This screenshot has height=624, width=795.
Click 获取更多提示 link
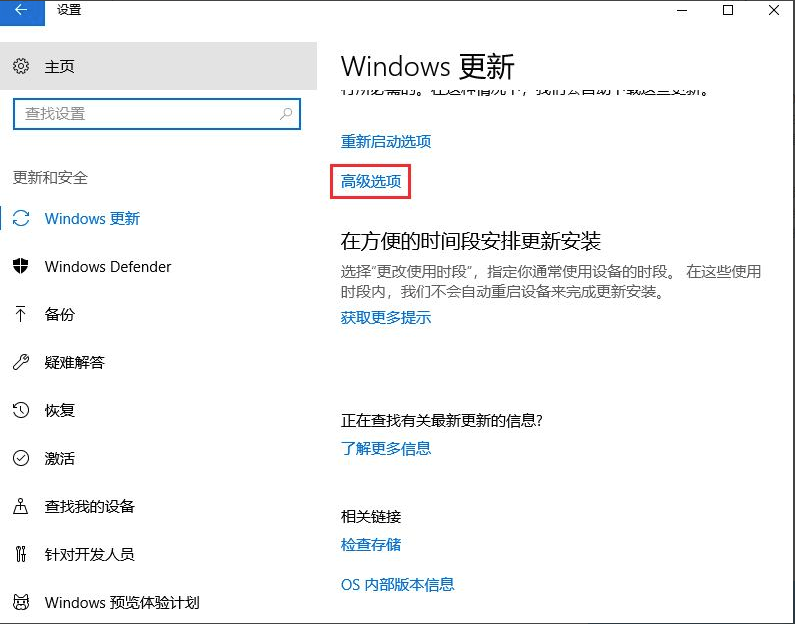386,317
